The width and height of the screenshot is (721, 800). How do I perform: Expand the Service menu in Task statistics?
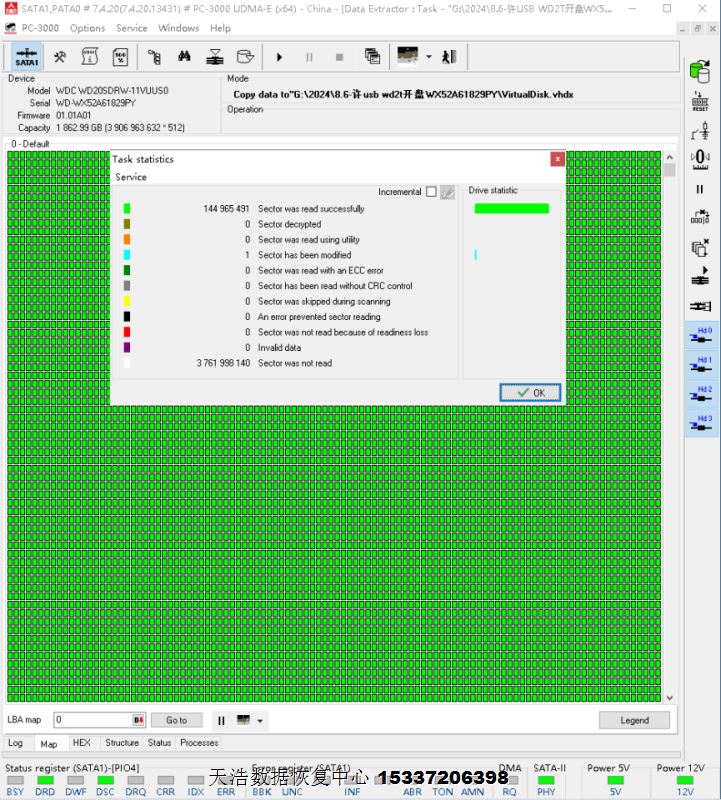(131, 177)
